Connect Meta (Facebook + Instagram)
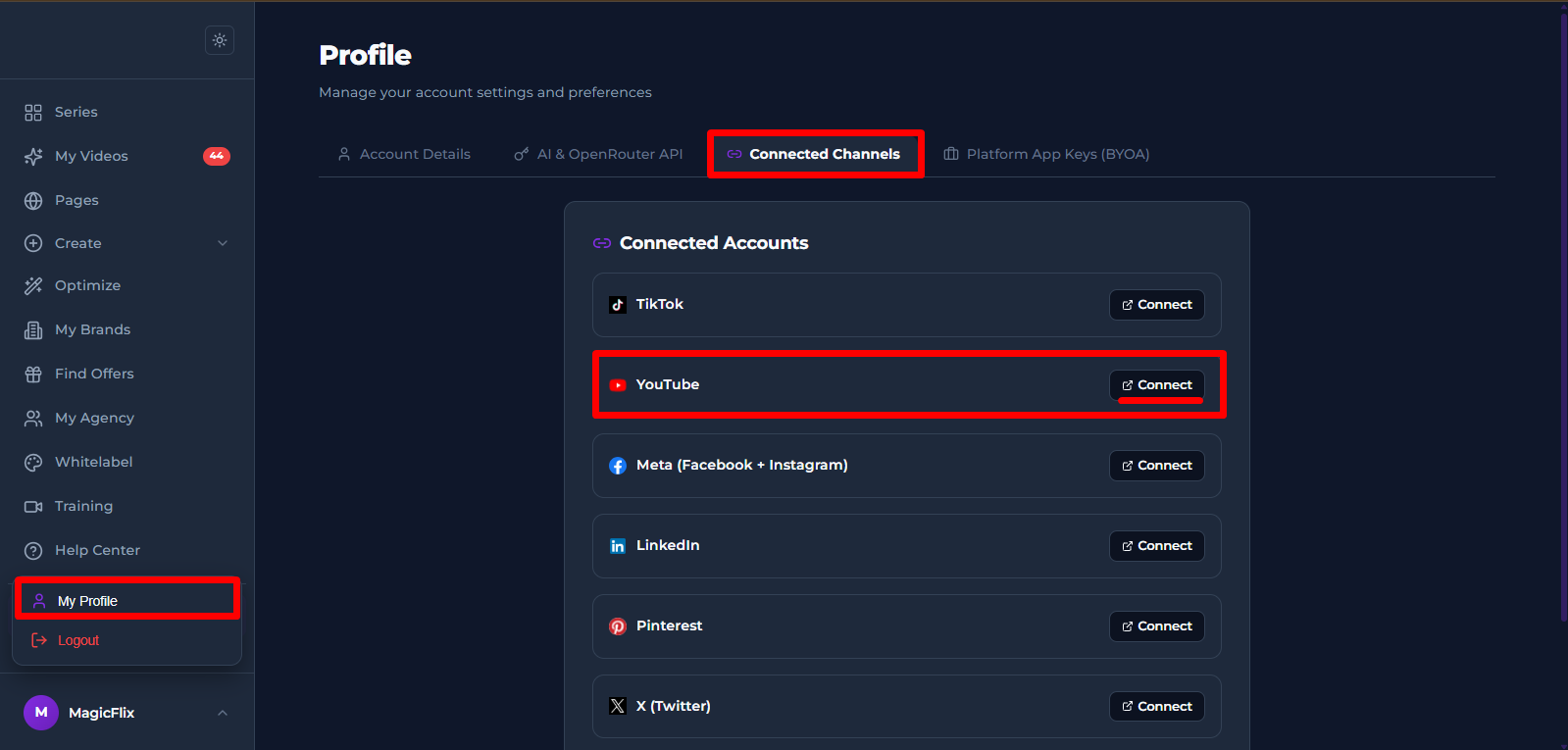Image resolution: width=1568 pixels, height=750 pixels. pyautogui.click(x=1157, y=466)
